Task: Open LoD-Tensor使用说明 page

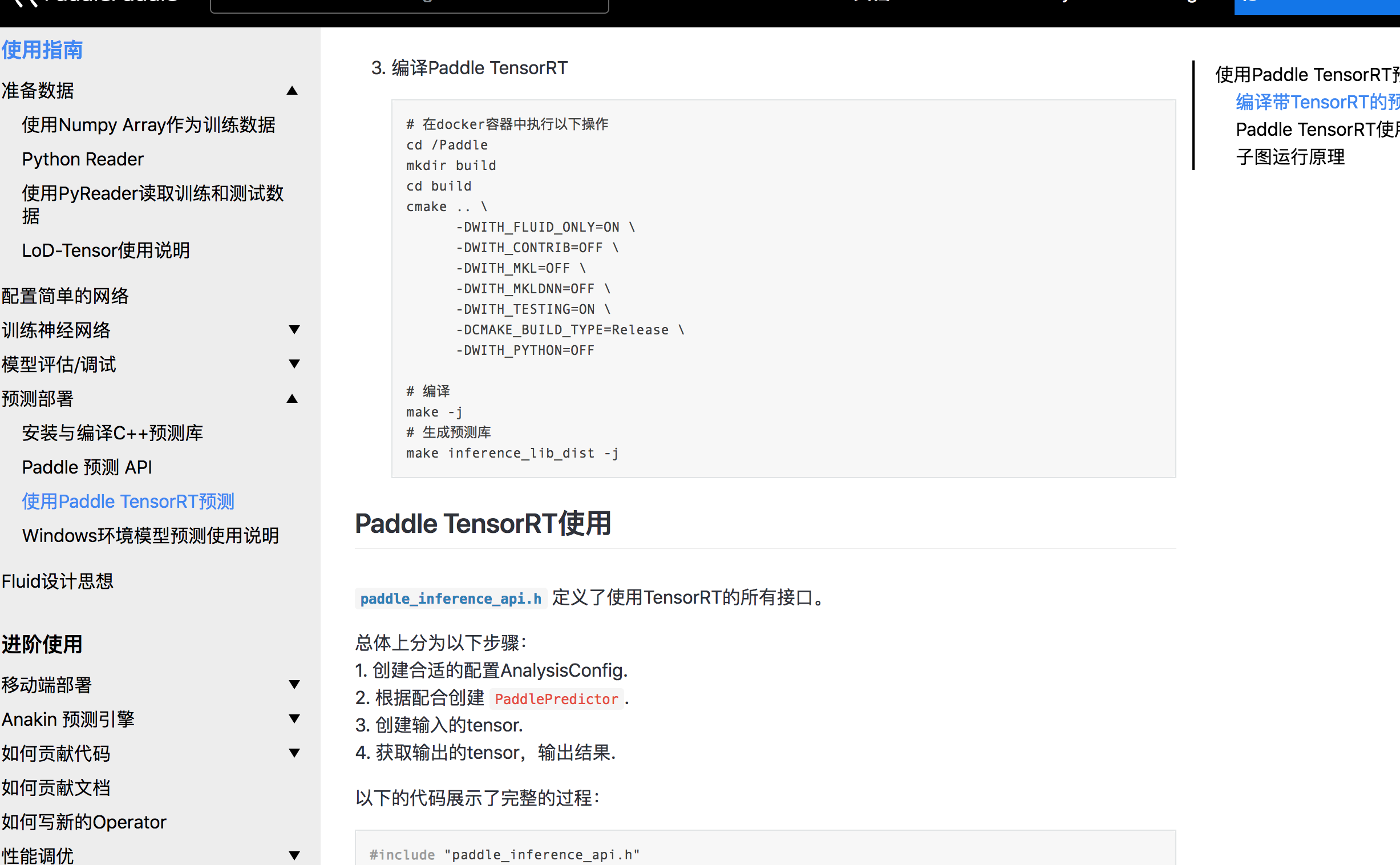Action: tap(106, 250)
